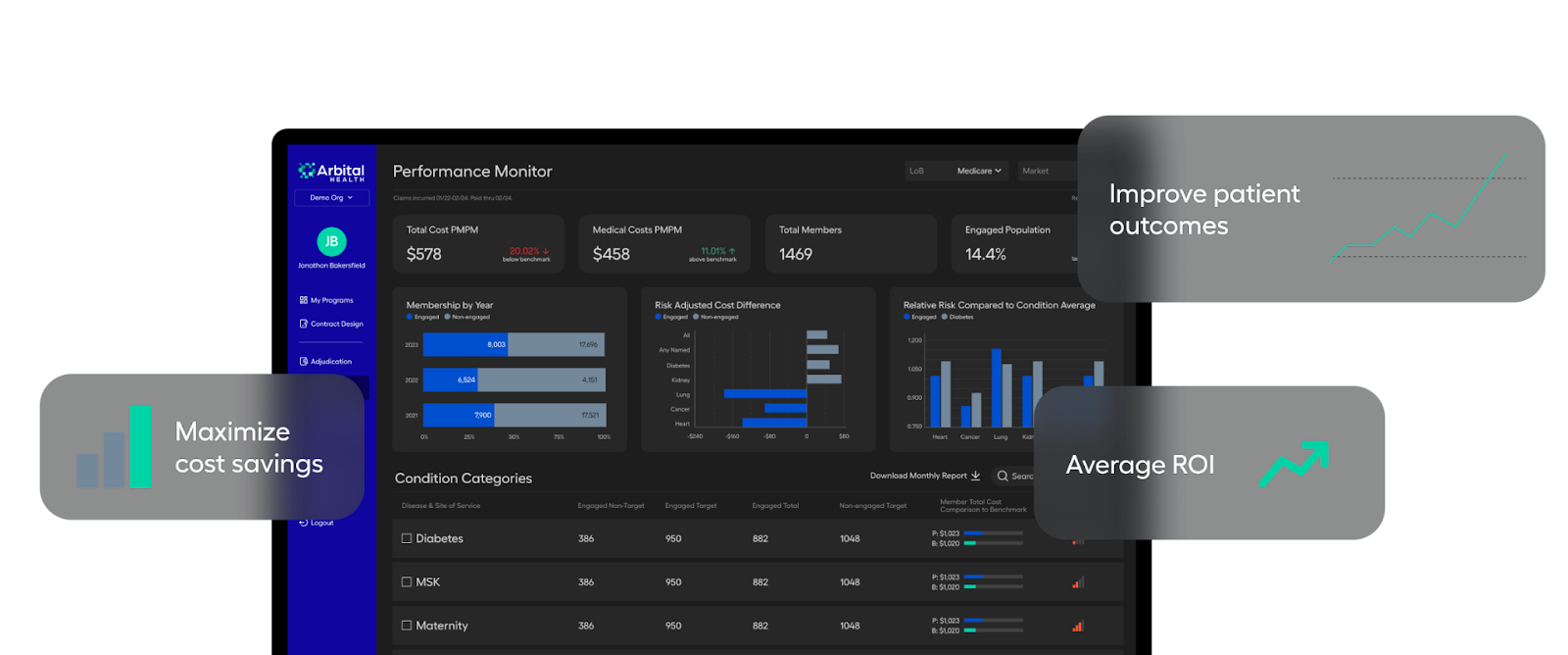
Task: Click the 17,696 non-engaged bar for 2023
Action: click(557, 345)
